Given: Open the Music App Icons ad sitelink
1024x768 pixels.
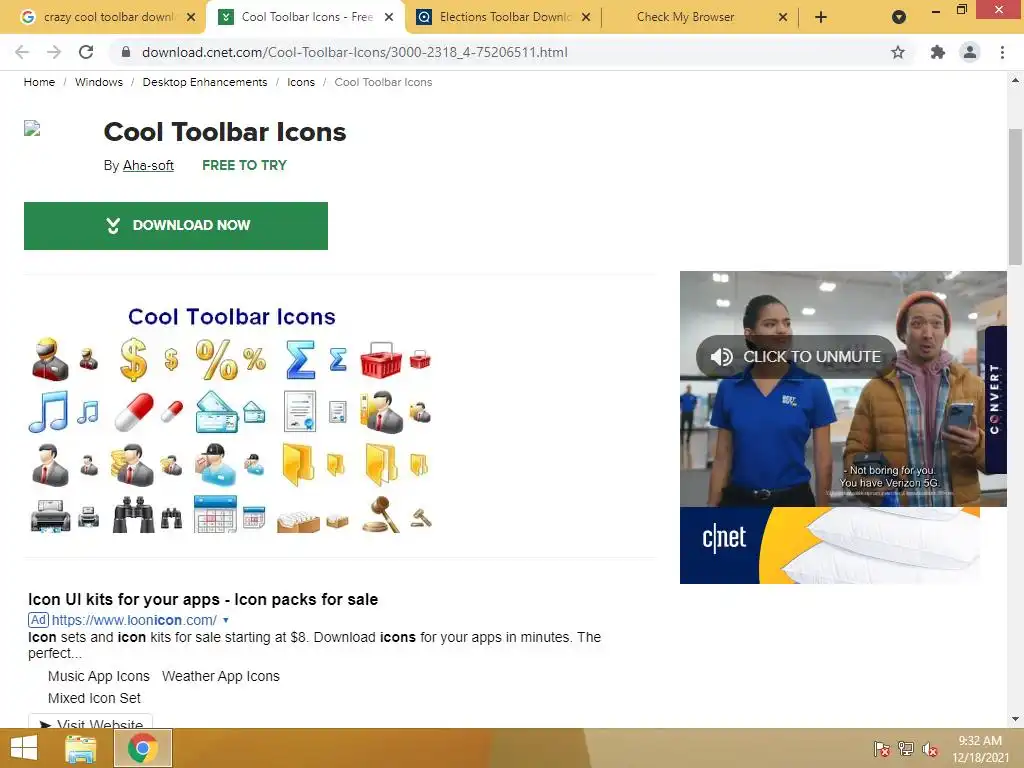Looking at the screenshot, I should point(99,677).
